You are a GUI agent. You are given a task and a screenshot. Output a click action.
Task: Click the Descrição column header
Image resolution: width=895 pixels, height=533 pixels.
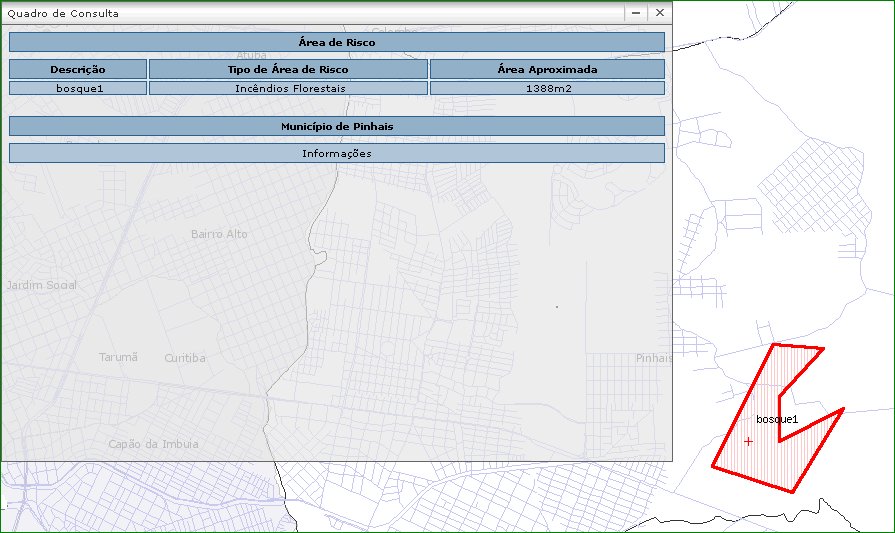(78, 69)
